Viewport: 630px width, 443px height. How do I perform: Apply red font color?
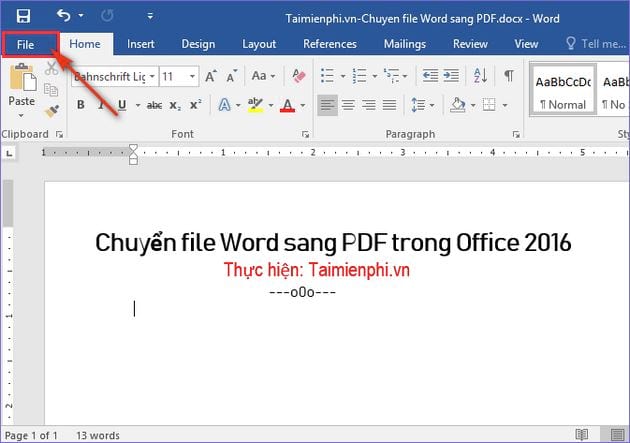(x=287, y=105)
